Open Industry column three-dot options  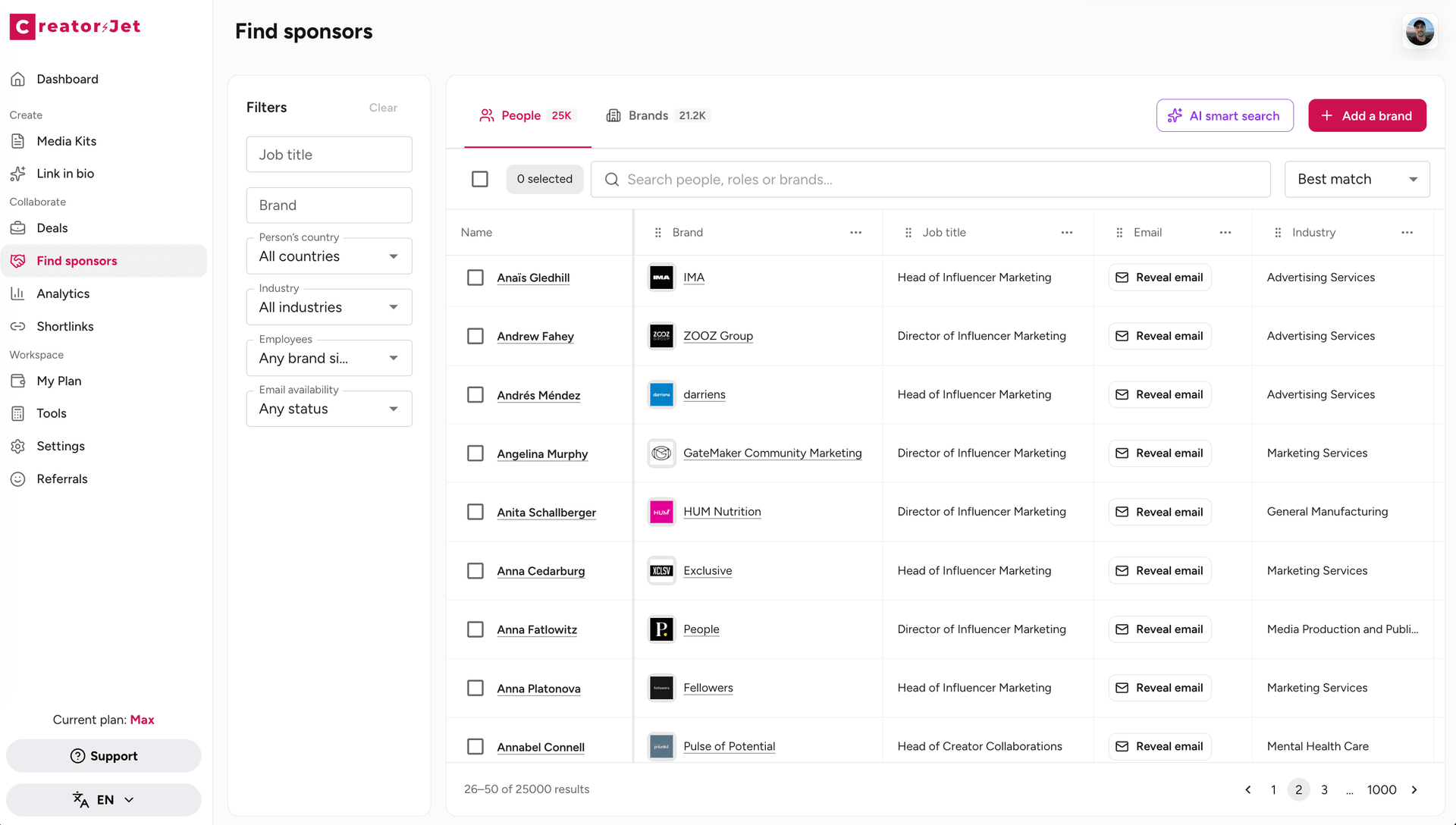[1407, 233]
